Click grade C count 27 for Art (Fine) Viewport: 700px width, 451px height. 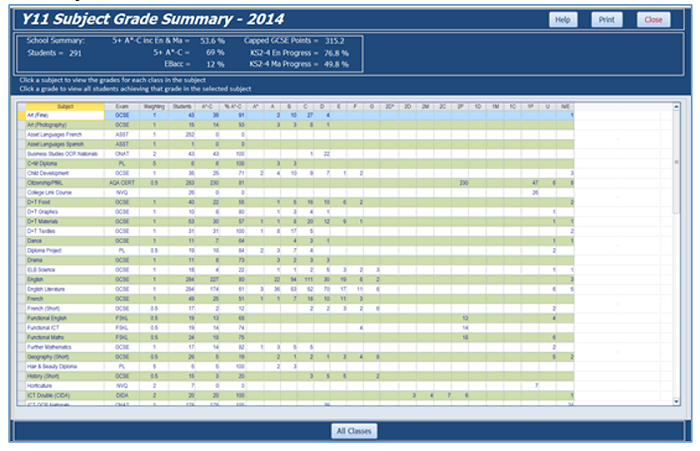(x=306, y=115)
